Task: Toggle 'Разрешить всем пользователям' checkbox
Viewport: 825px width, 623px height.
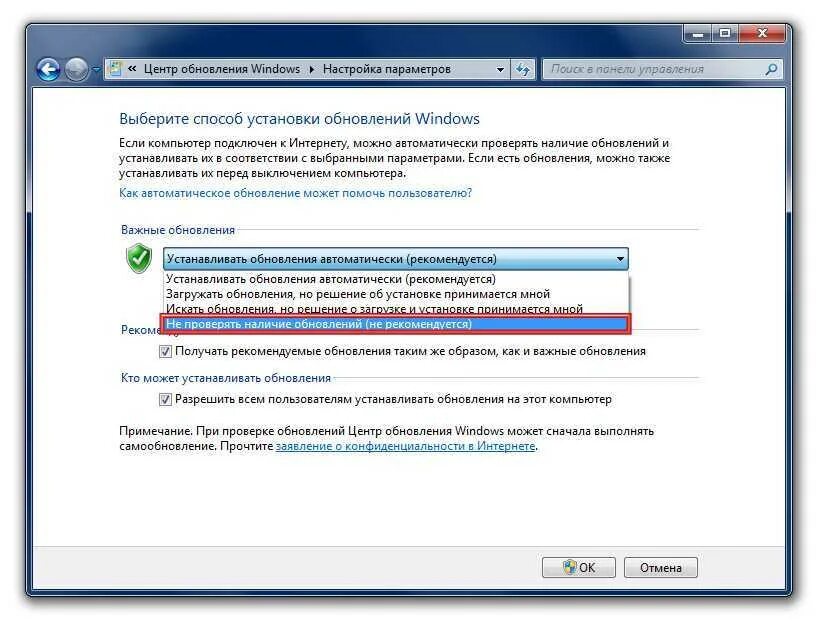Action: click(165, 400)
